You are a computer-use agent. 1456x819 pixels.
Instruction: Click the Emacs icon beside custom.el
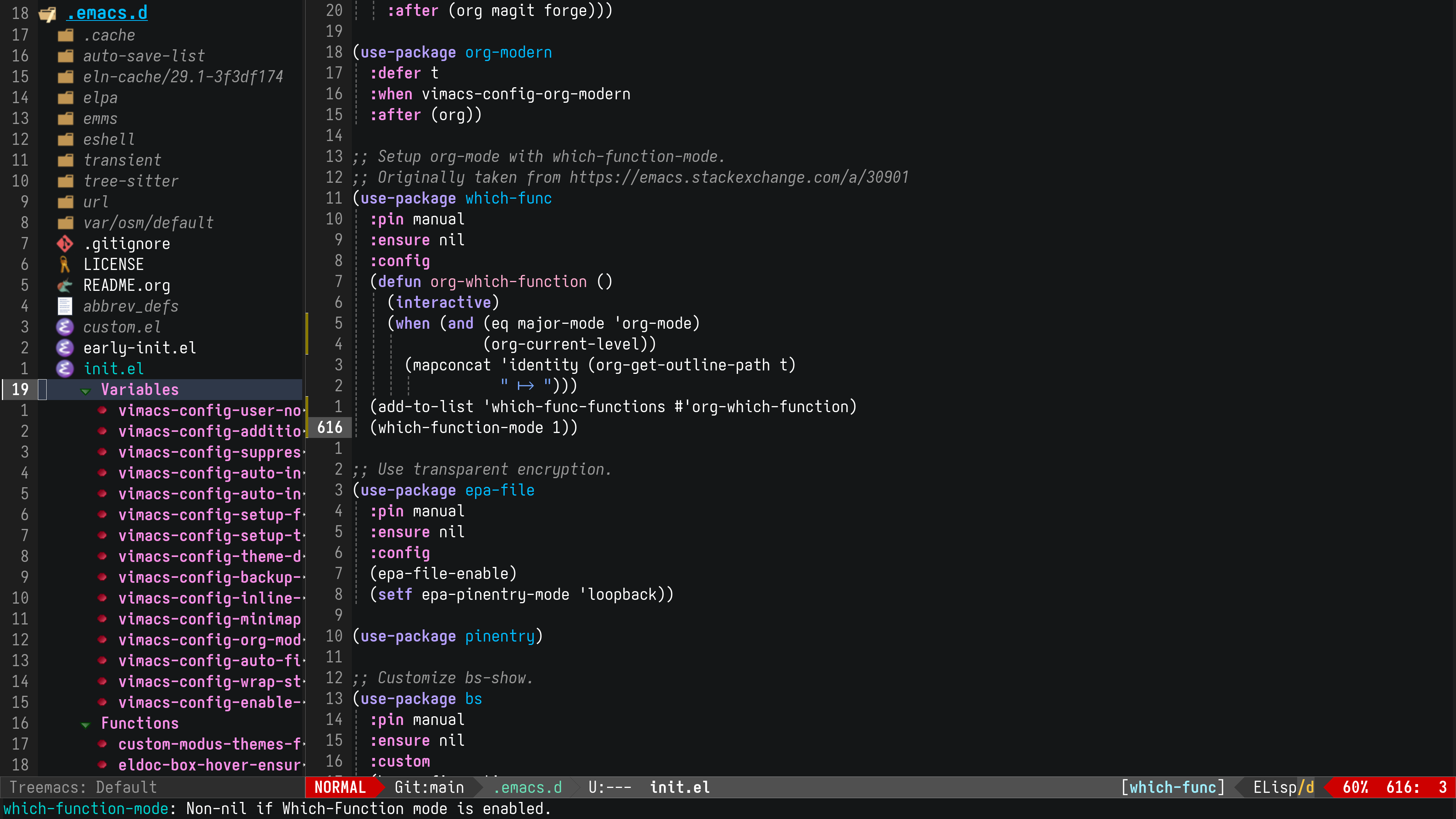coord(65,327)
